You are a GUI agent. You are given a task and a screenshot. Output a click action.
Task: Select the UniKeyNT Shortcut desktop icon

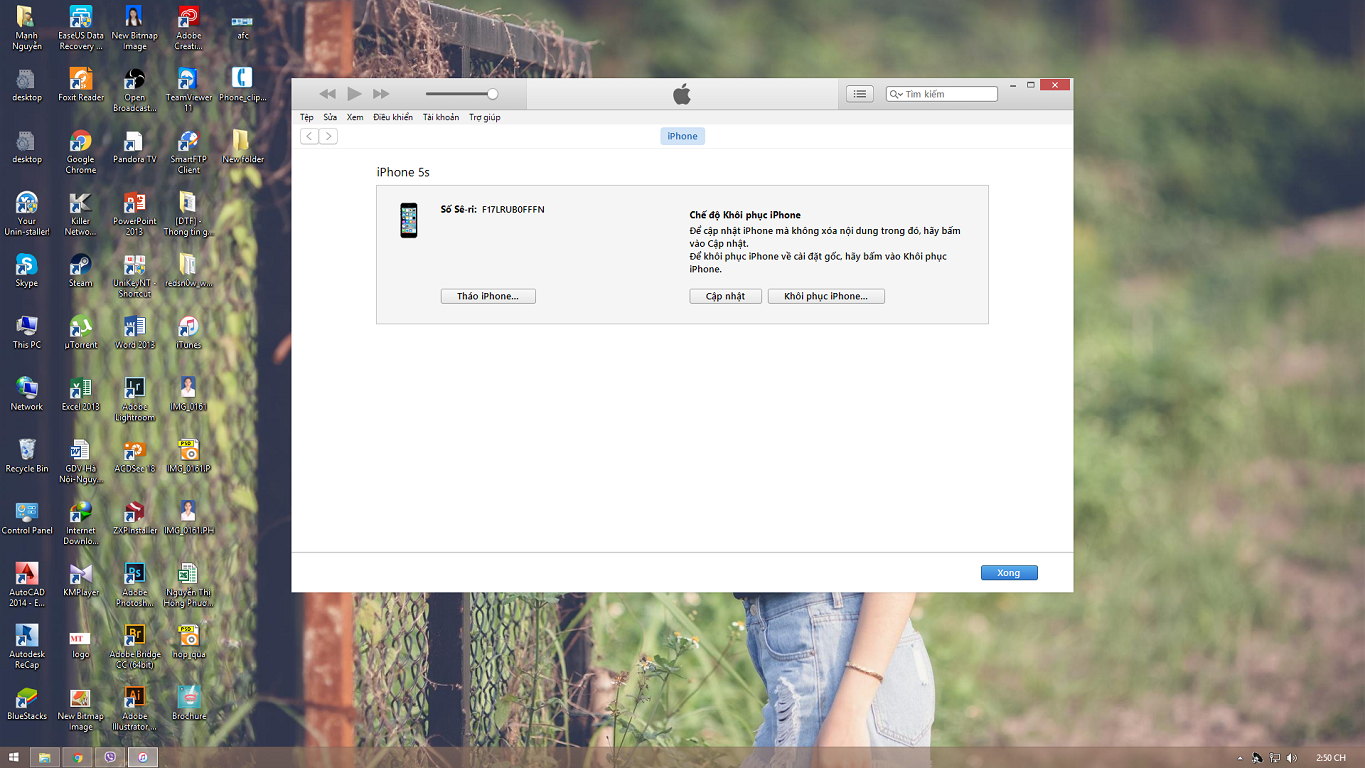pos(135,276)
